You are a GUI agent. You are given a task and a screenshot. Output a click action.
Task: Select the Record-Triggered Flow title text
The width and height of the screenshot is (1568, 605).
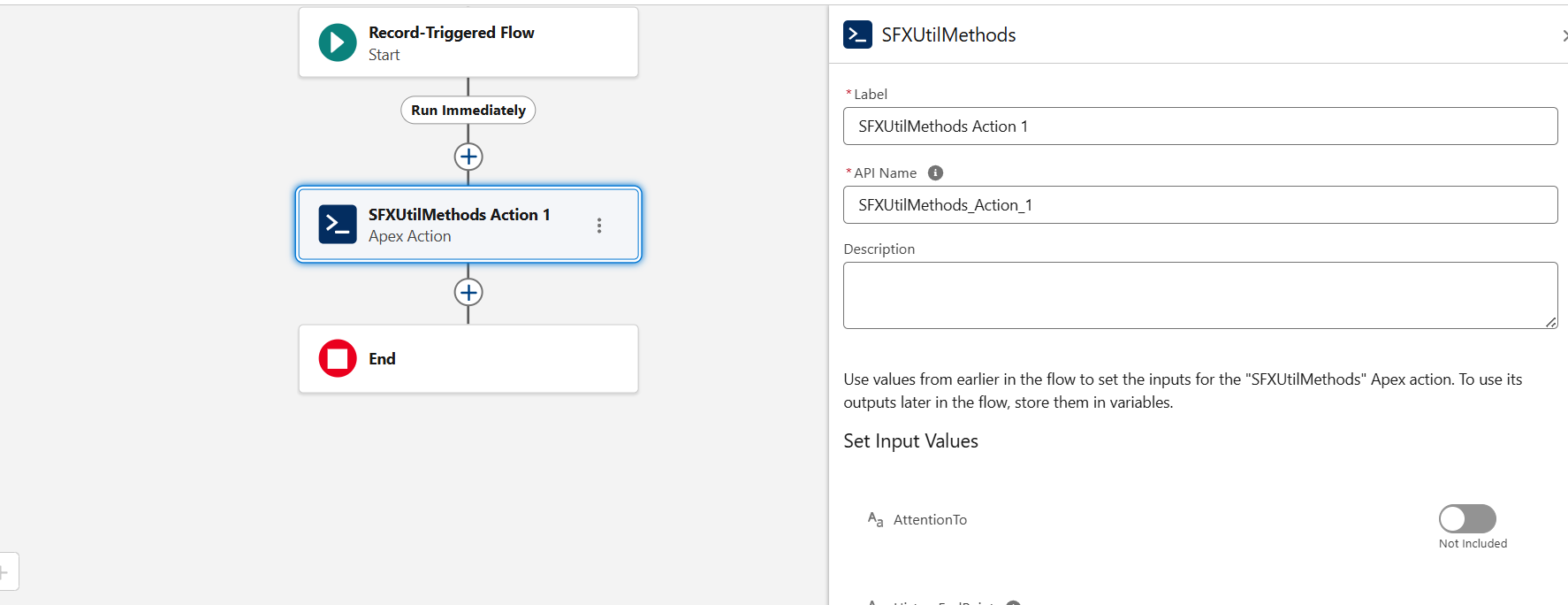point(451,33)
